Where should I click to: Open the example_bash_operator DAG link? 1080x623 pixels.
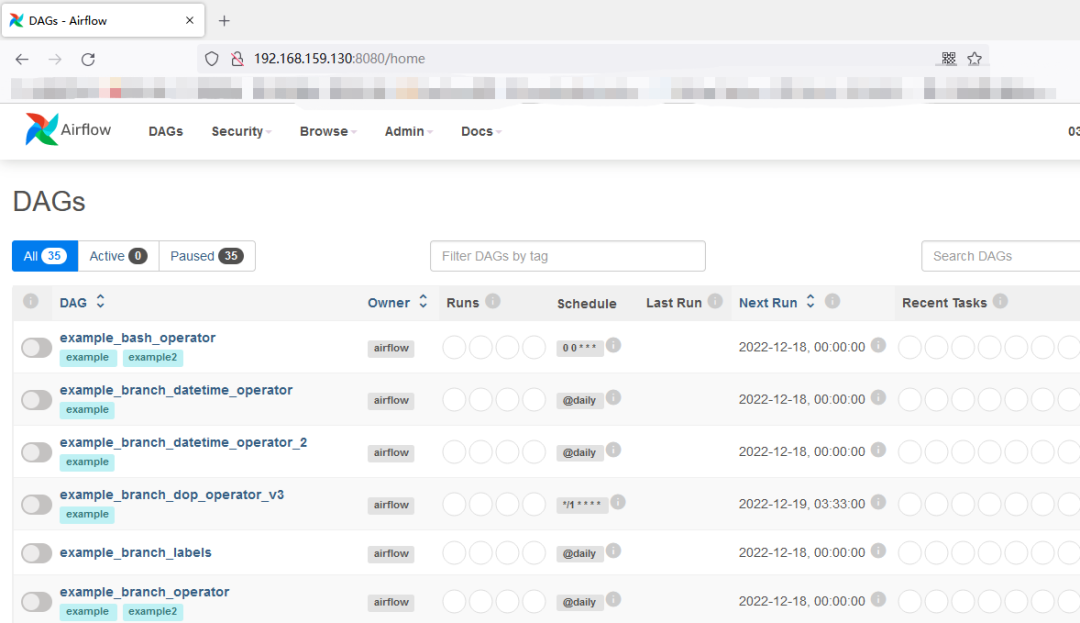pos(138,338)
